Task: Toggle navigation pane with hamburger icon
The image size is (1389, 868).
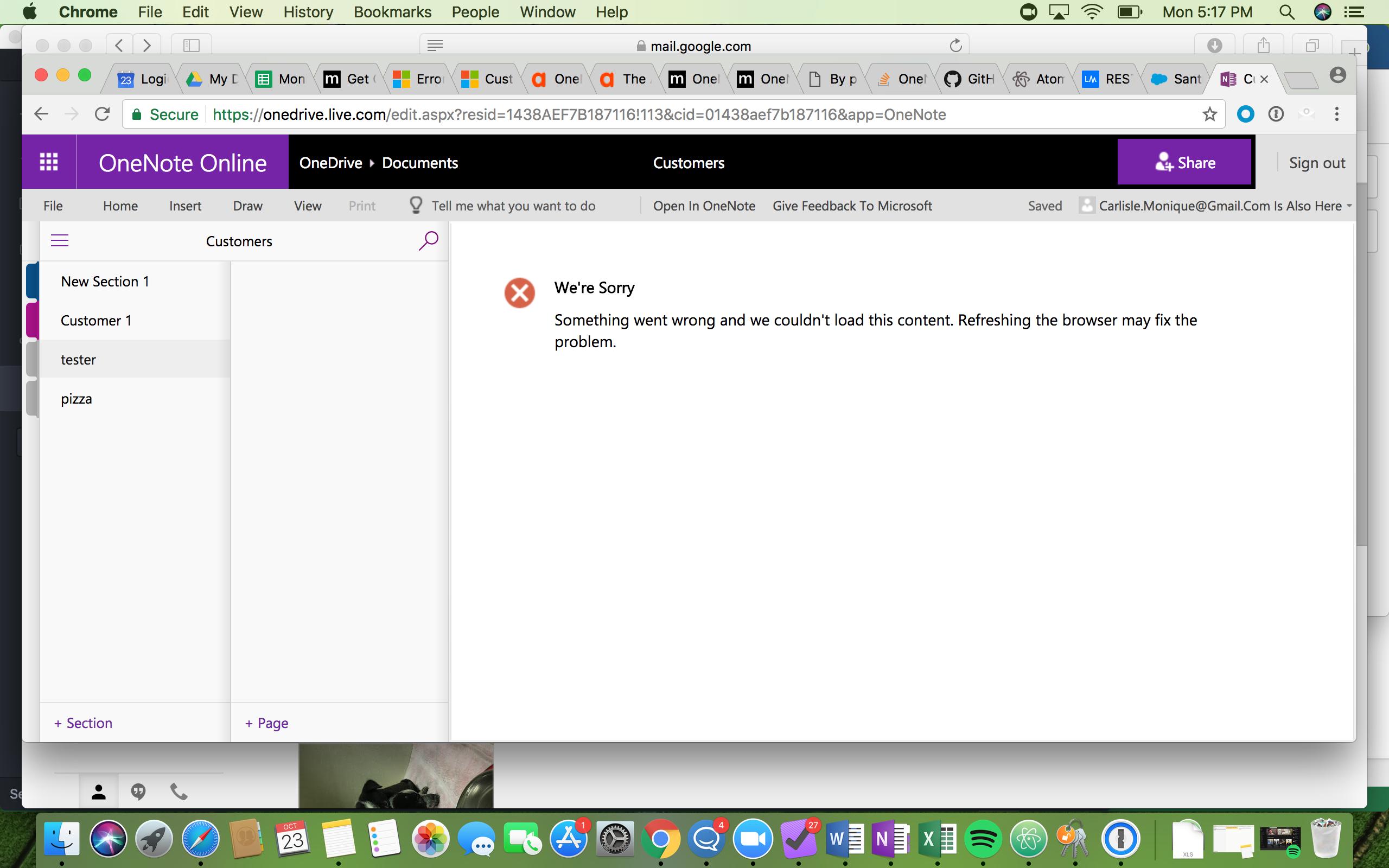Action: tap(60, 240)
